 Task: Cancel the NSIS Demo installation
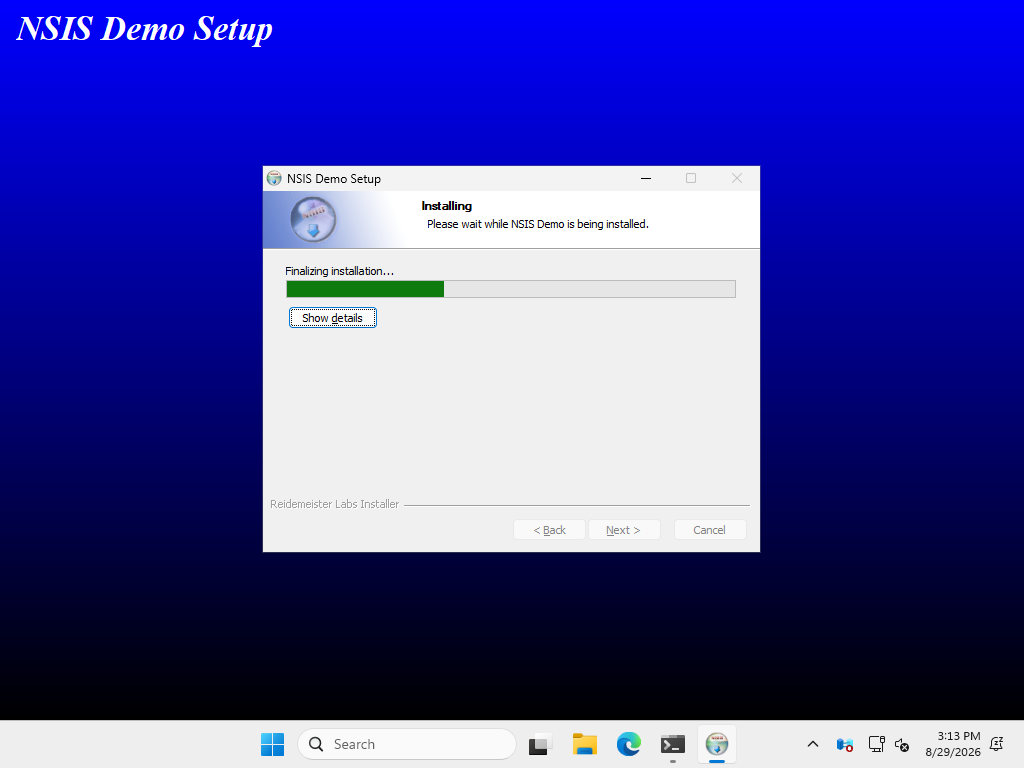(709, 530)
